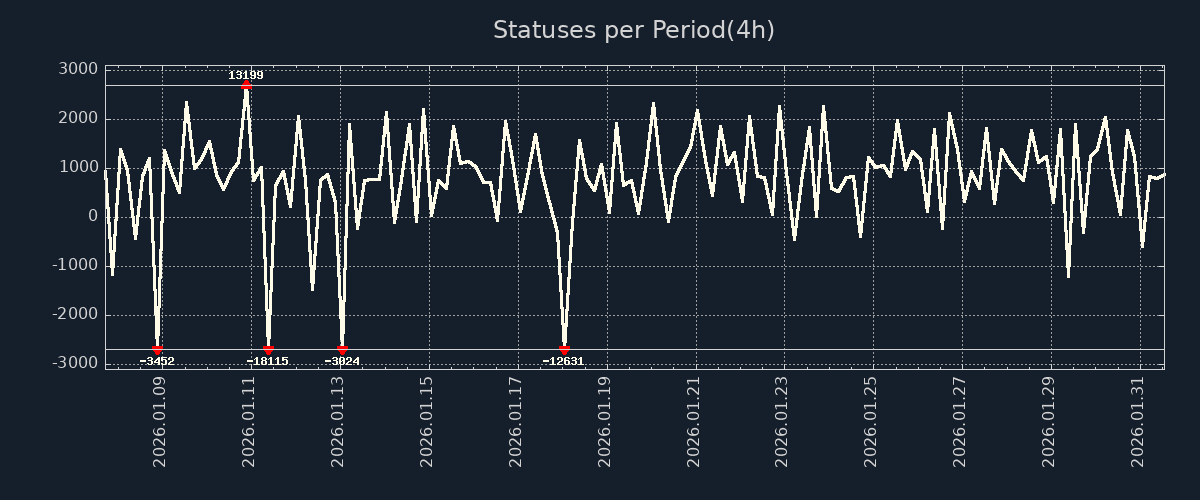This screenshot has height=500, width=1200.
Task: Click the red low marker near 2026.01.13
Action: pos(342,350)
